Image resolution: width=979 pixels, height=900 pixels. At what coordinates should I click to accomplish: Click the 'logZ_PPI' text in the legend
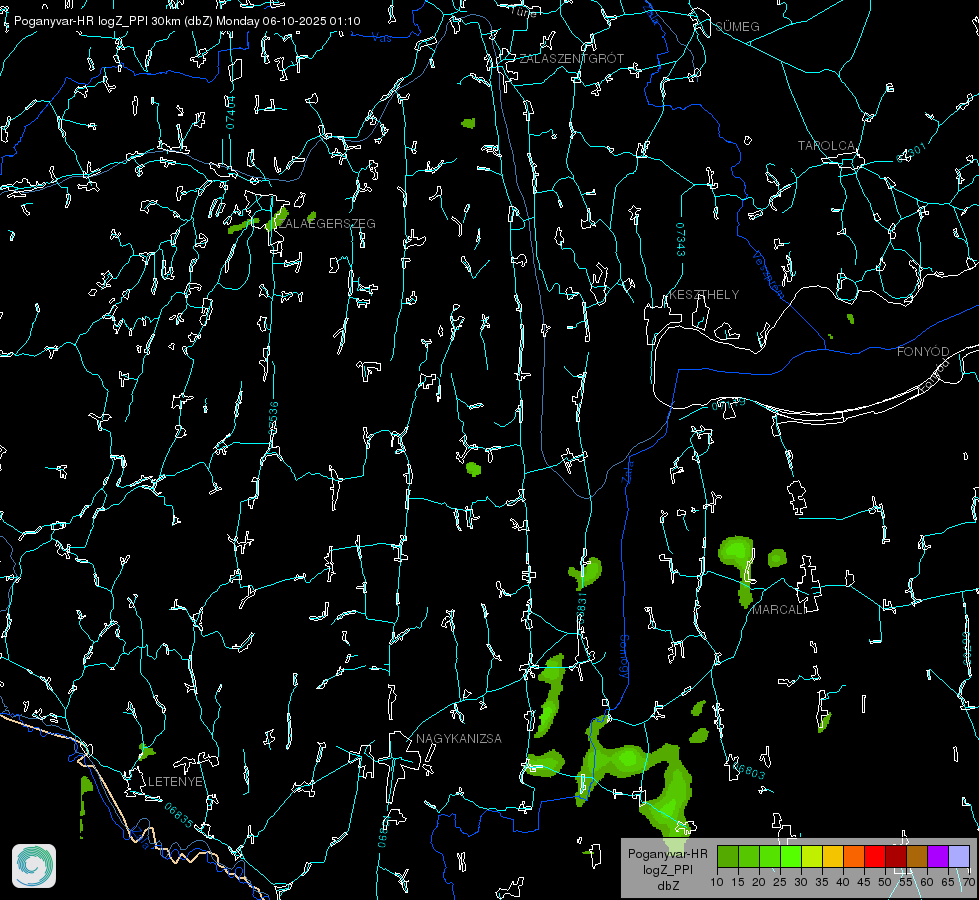click(667, 870)
